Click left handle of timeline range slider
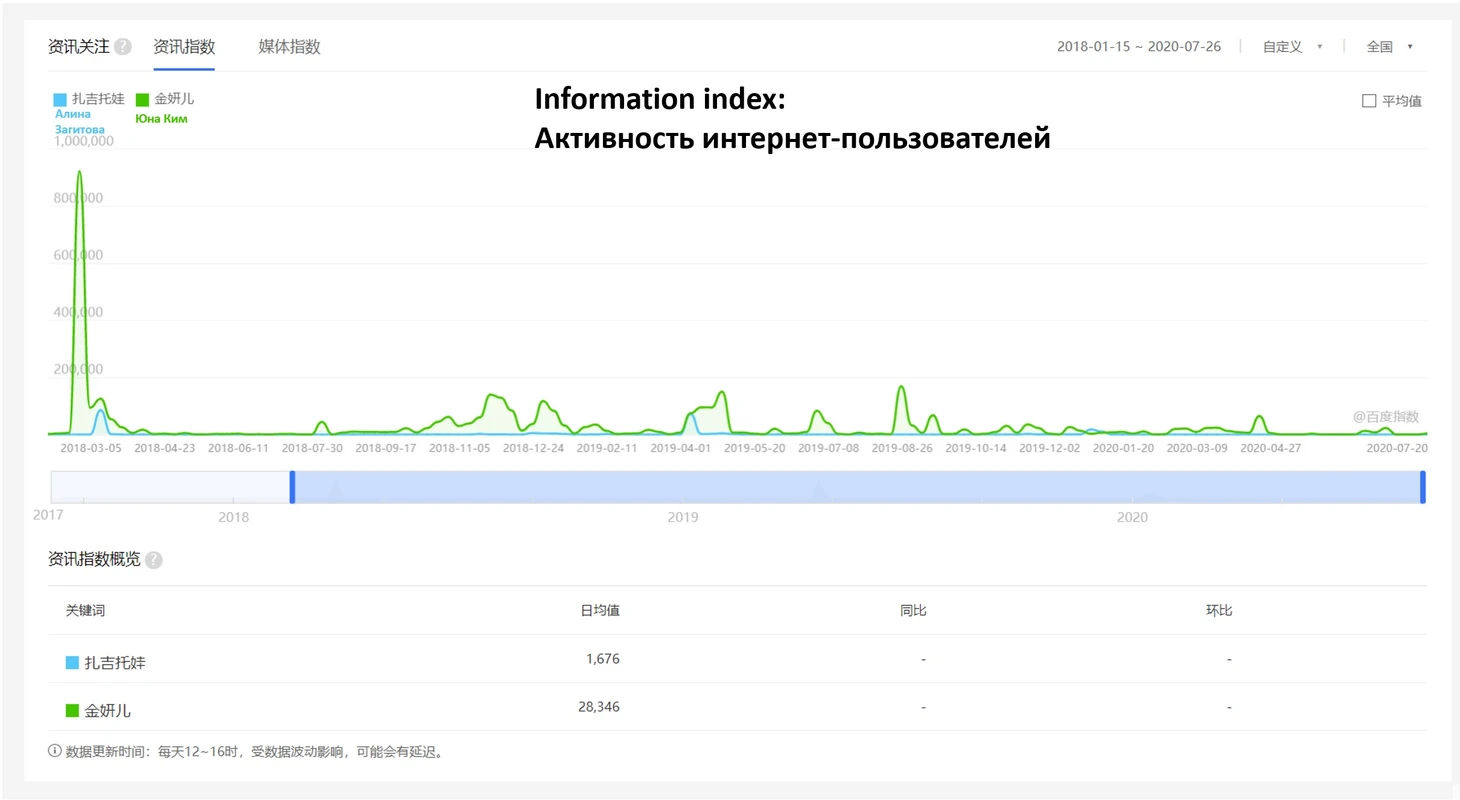Screen dimensions: 1460x800 tap(292, 487)
